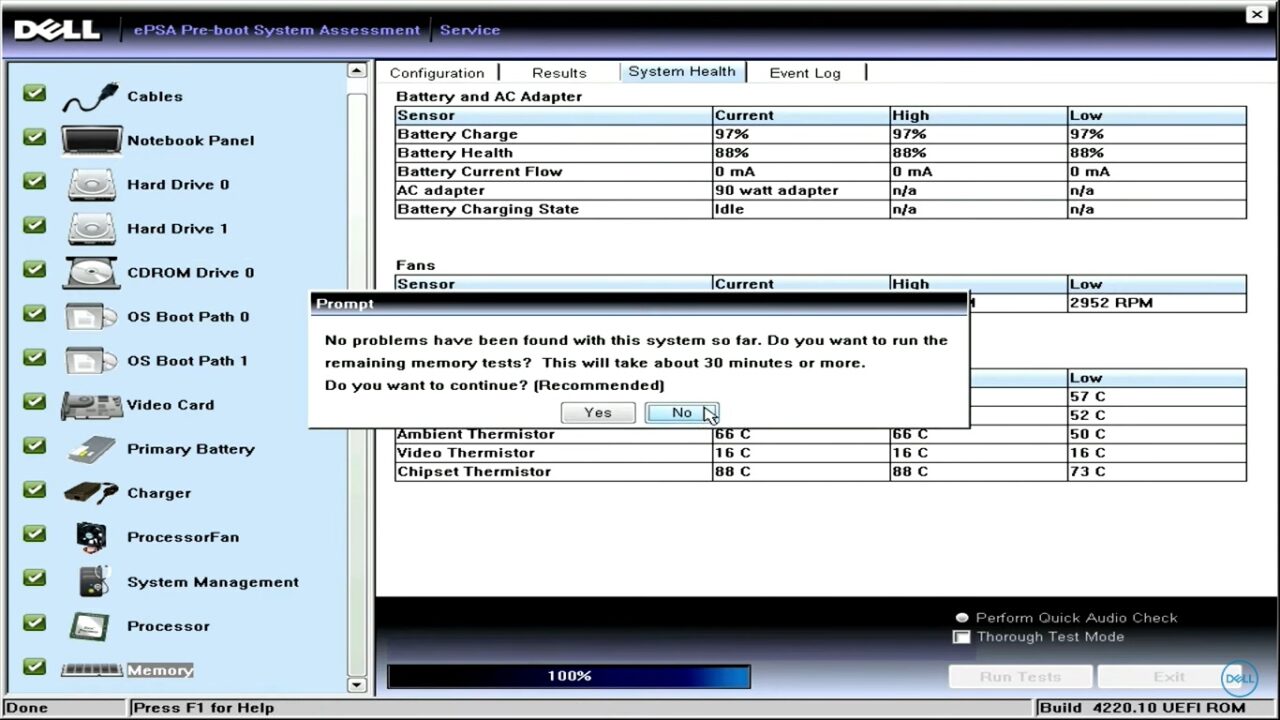Screen dimensions: 1280x720
Task: Click the Video Thermistor row label
Action: coord(466,453)
